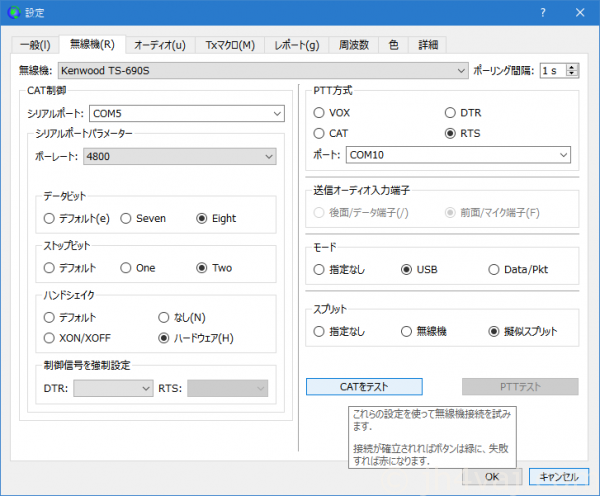This screenshot has width=600, height=496.
Task: Open the ボーレート 4800 dropdown
Action: 180,156
